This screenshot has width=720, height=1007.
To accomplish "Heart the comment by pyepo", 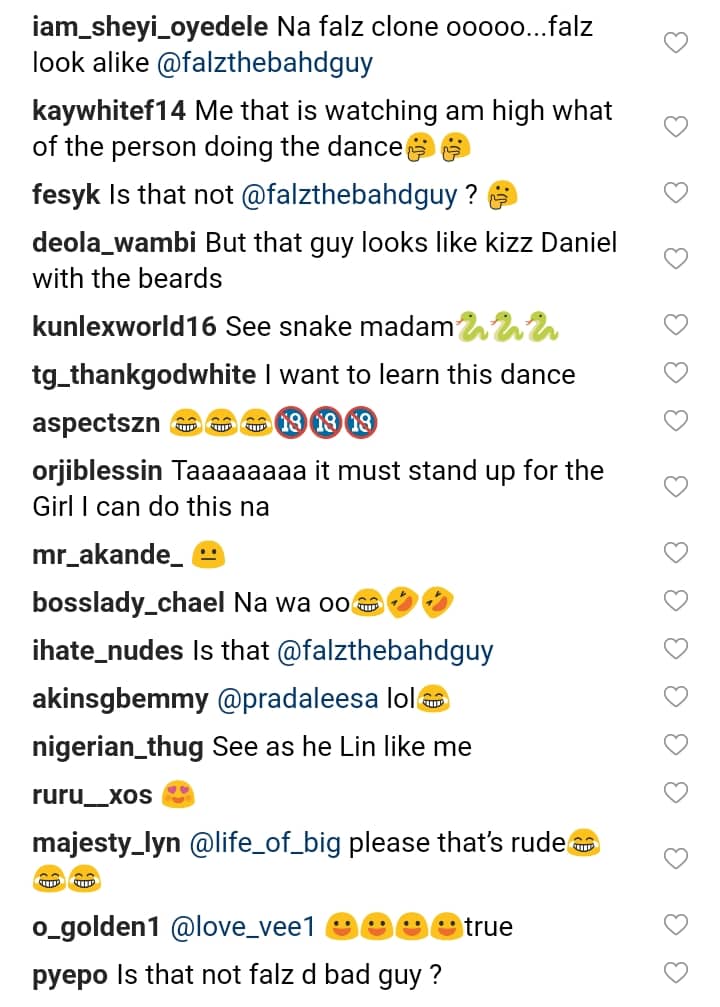I will (x=677, y=972).
